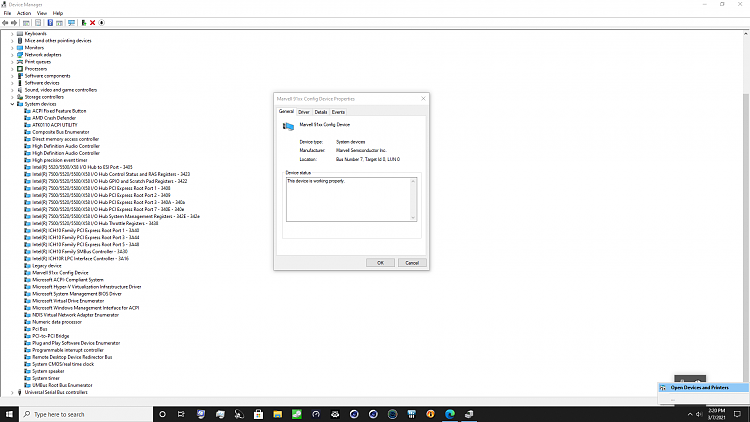Open the View menu

click(42, 13)
